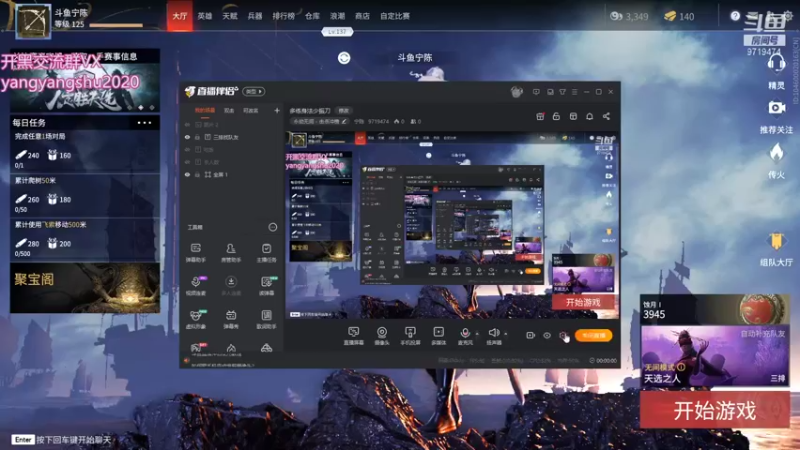Screen dimensions: 800x450
Task: Open the 大厅 lobby tab
Action: 180,16
